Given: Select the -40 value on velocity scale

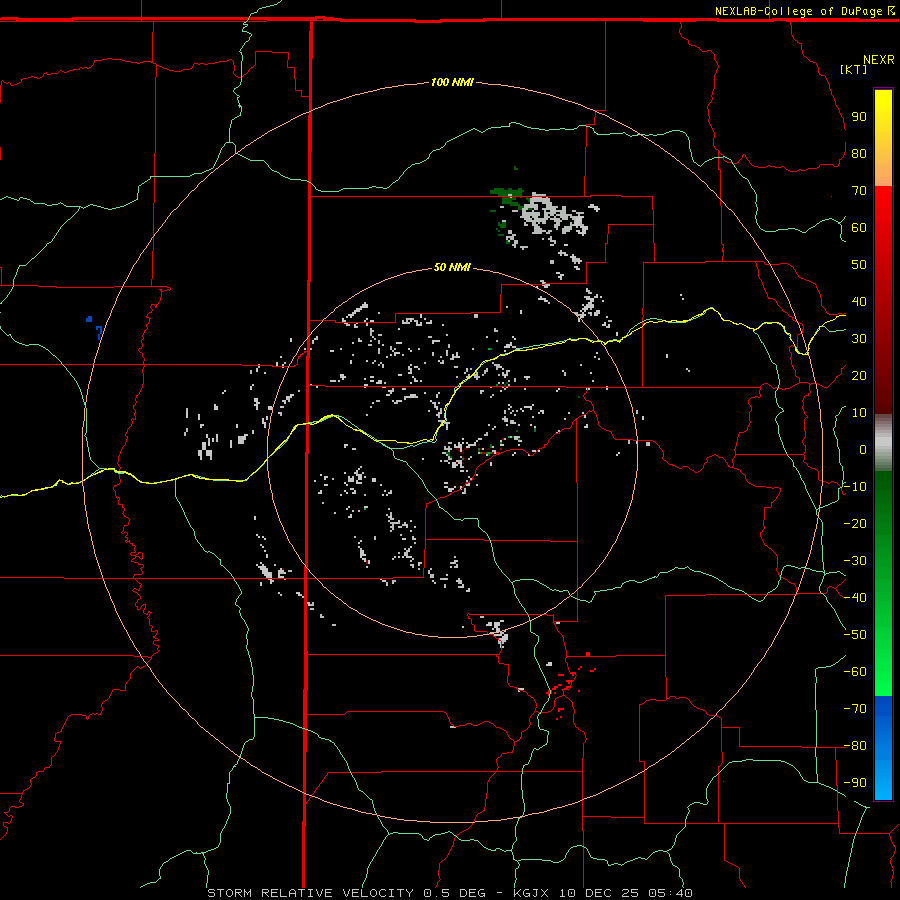Looking at the screenshot, I should (855, 598).
